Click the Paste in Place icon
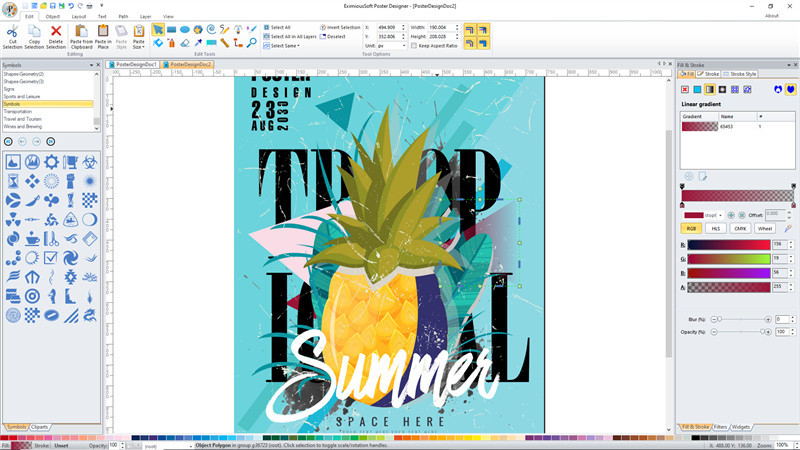The width and height of the screenshot is (800, 450). tap(103, 32)
